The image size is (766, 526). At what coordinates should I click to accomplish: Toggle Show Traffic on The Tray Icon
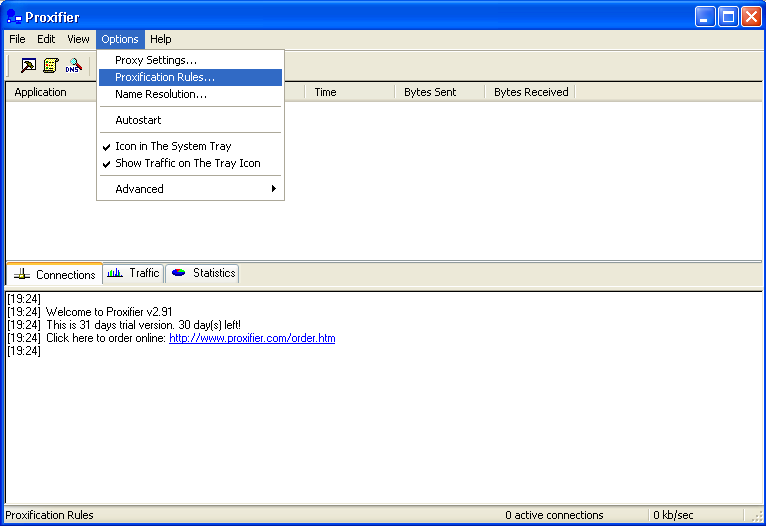[190, 163]
